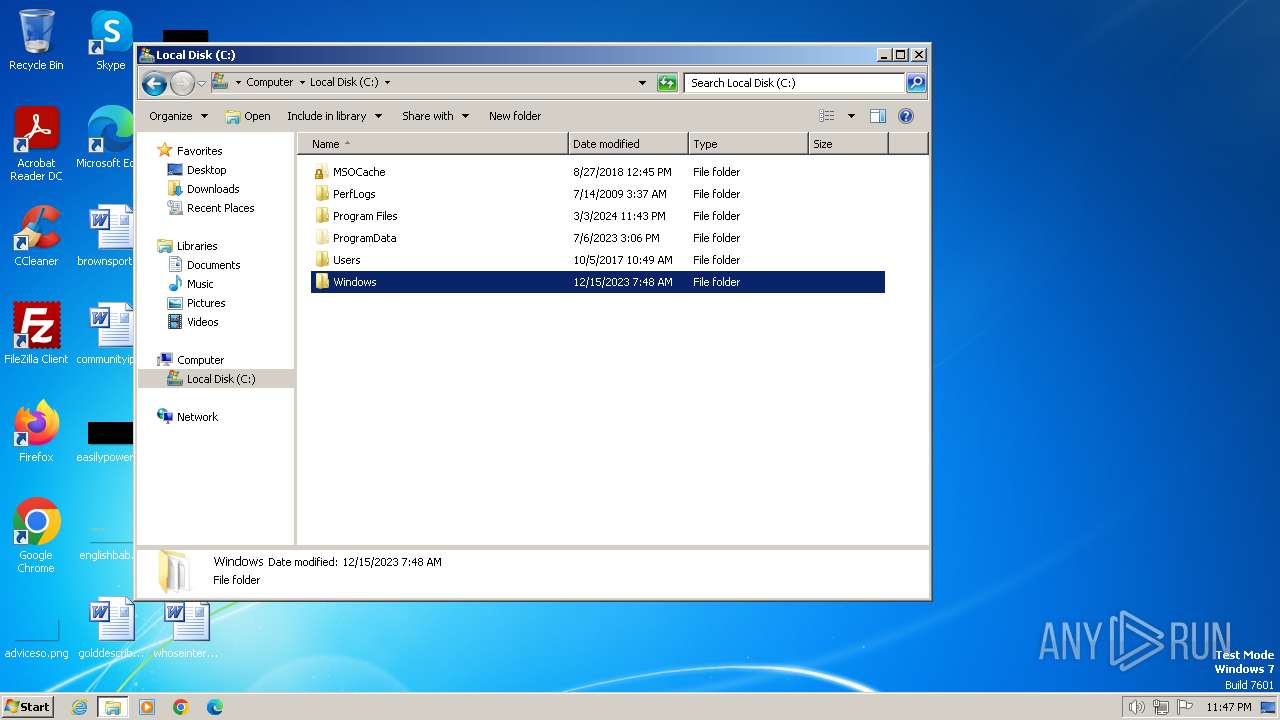Open the recent pages dropdown arrow
This screenshot has height=720, width=1280.
(x=201, y=83)
